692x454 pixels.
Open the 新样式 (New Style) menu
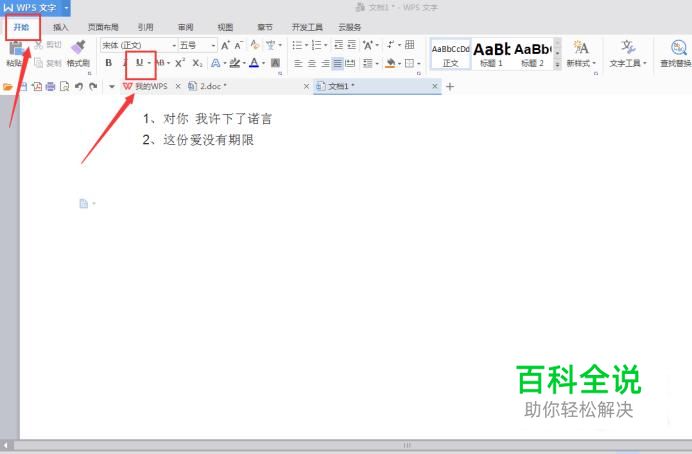[581, 54]
